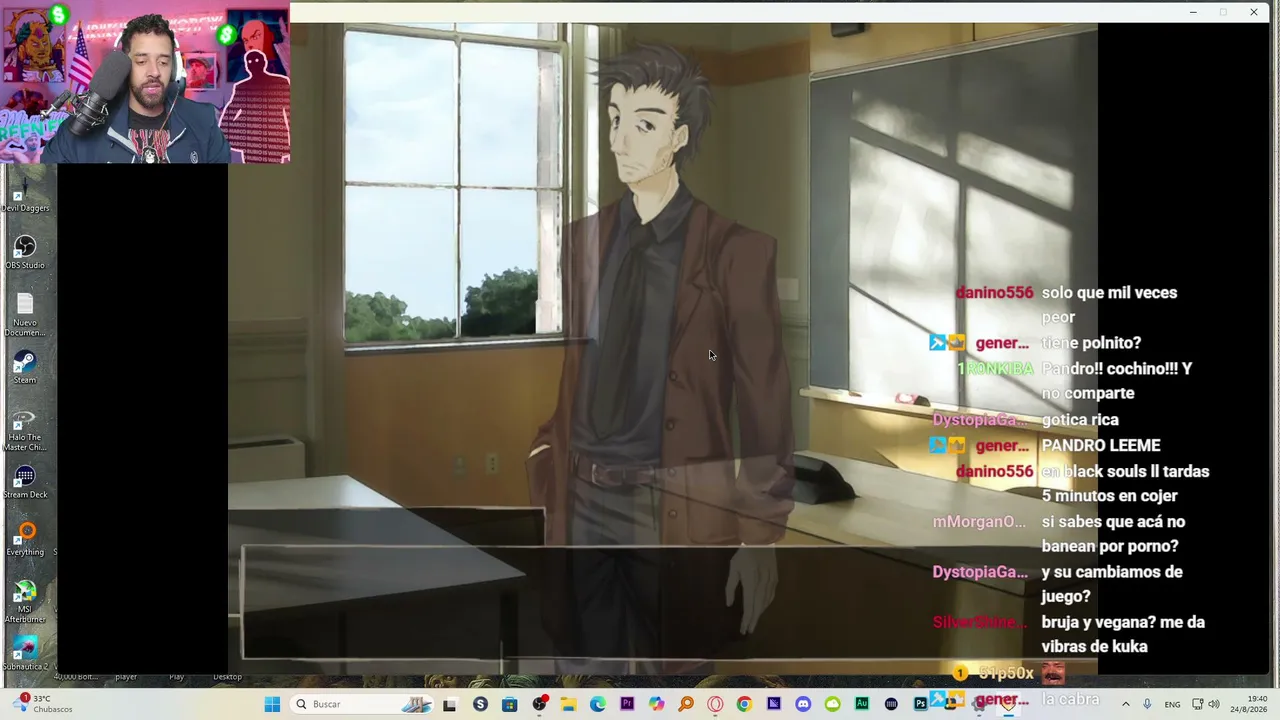
Task: Switch to Opera browser on the taskbar
Action: 715,704
